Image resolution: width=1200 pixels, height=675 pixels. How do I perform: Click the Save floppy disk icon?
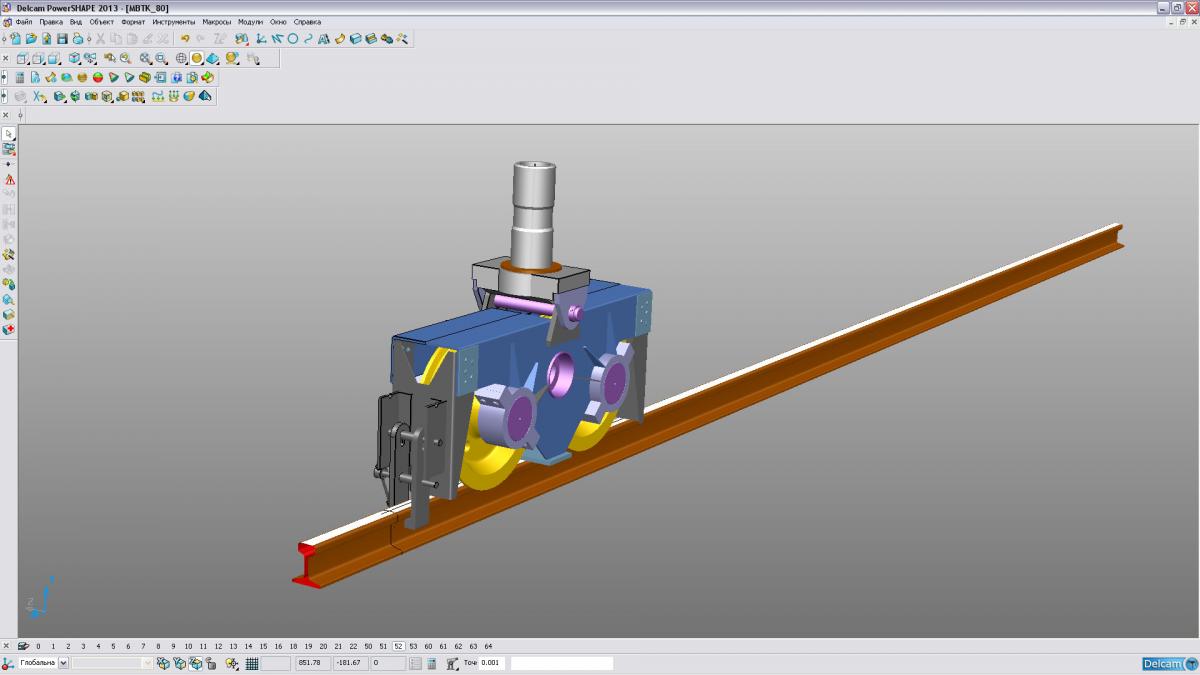point(62,38)
